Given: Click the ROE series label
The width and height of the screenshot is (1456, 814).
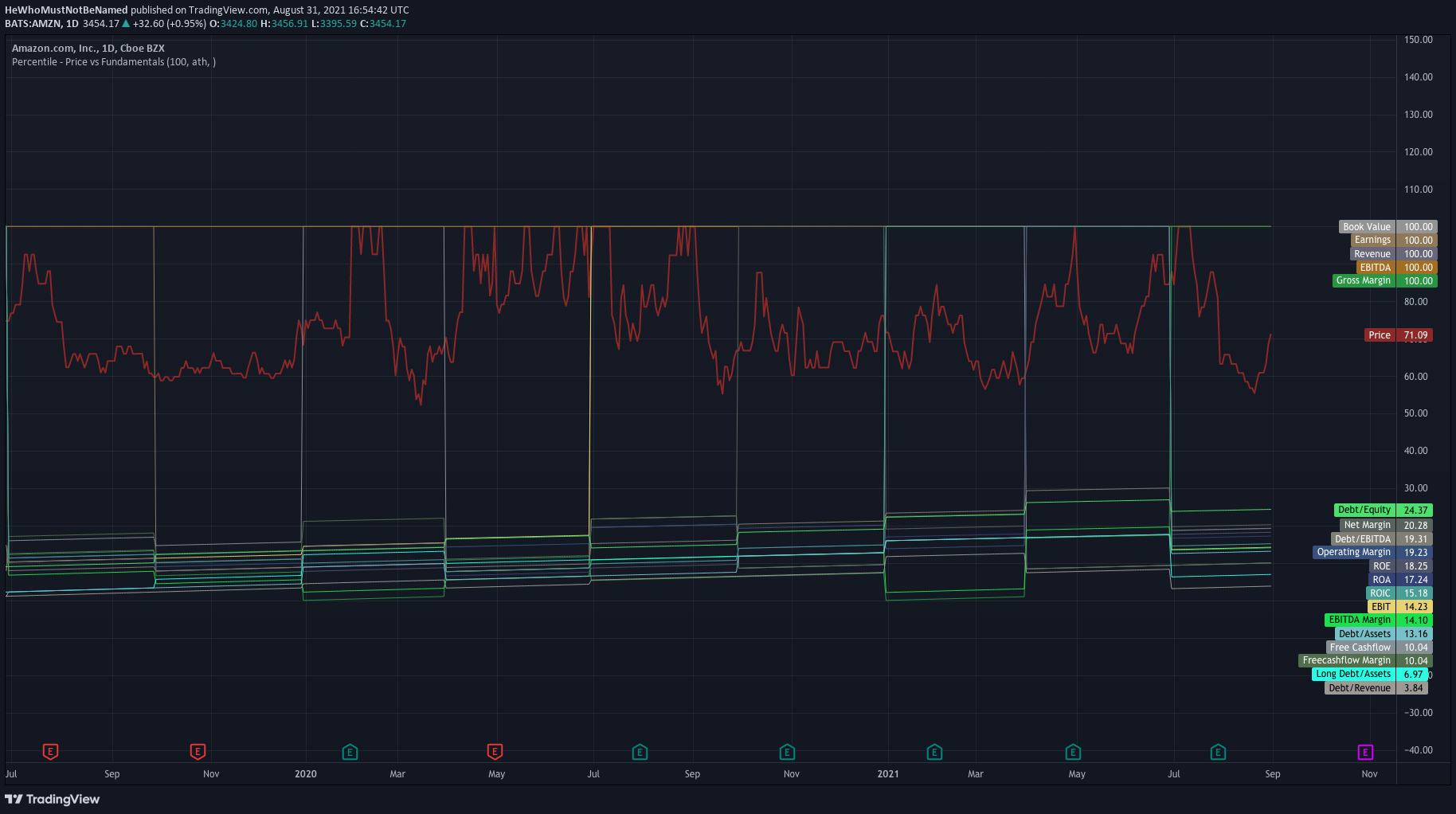Looking at the screenshot, I should (x=1382, y=566).
